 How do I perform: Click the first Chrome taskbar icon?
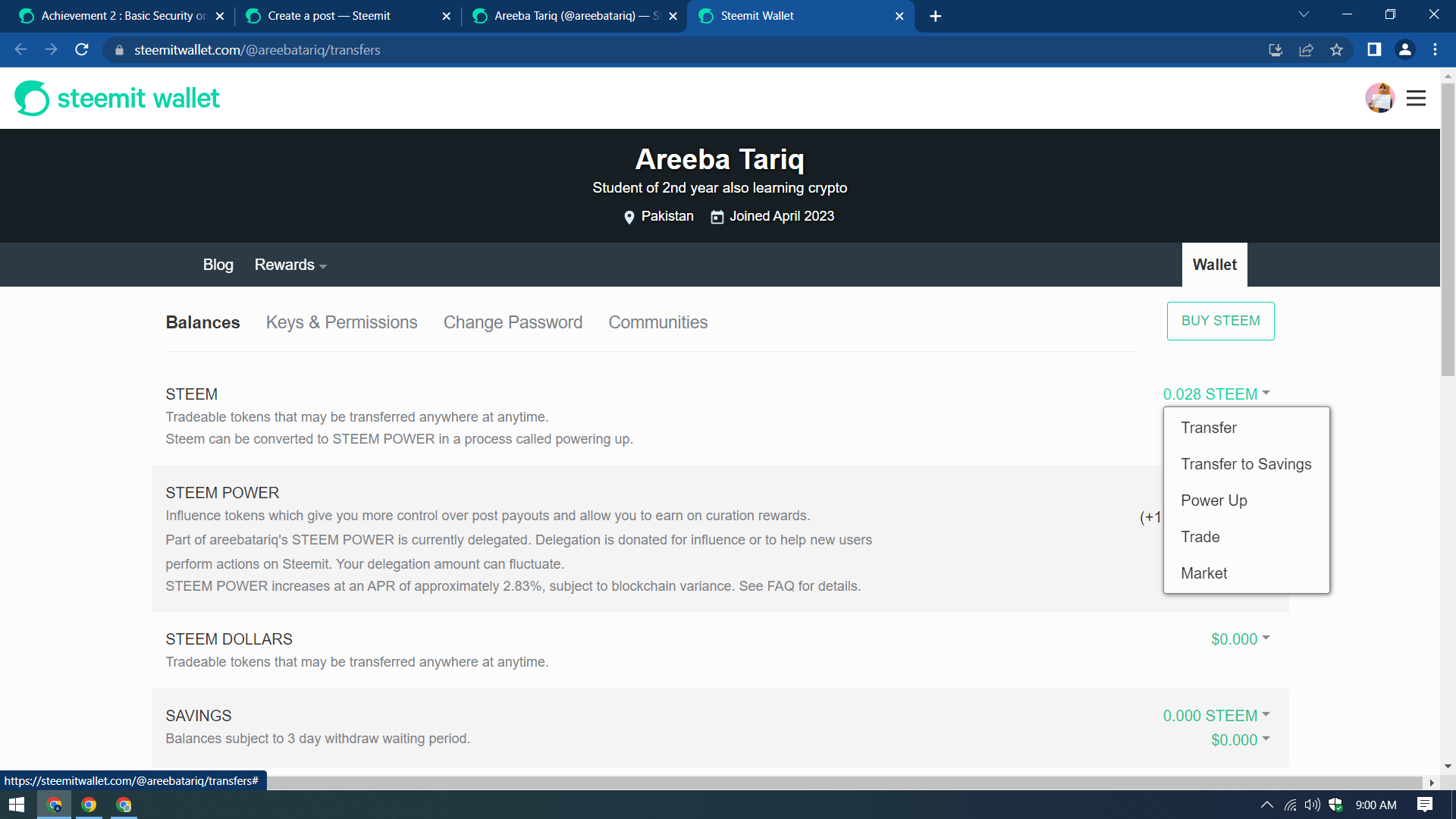54,805
